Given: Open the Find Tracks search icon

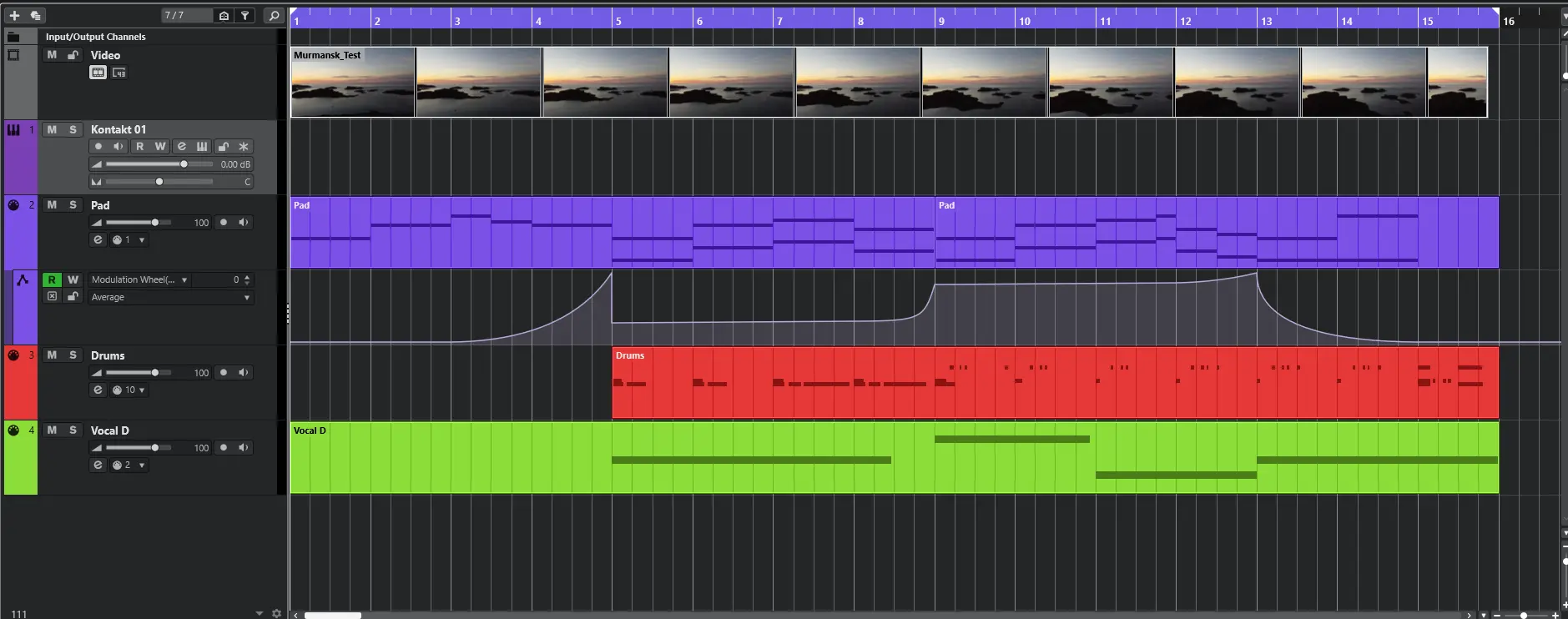Looking at the screenshot, I should pyautogui.click(x=274, y=15).
